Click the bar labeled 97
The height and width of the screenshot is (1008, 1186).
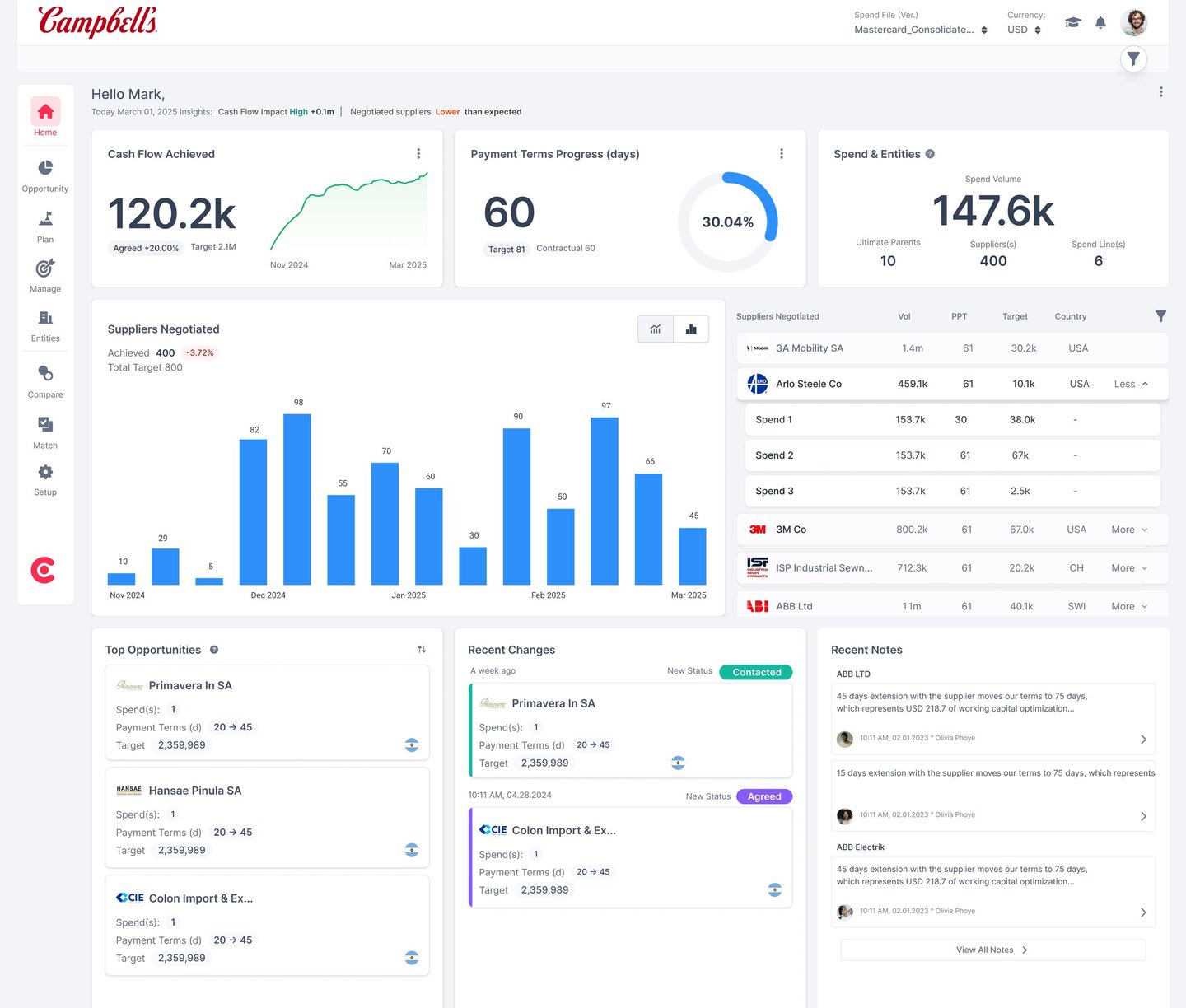coord(605,501)
